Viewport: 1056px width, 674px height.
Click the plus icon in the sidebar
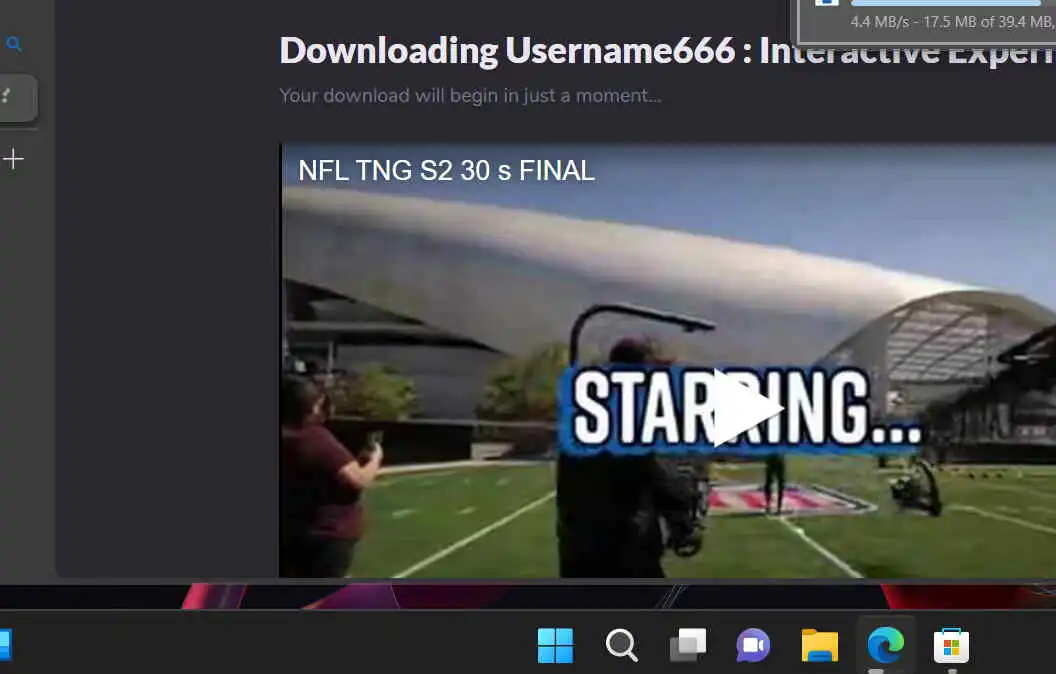pyautogui.click(x=13, y=159)
